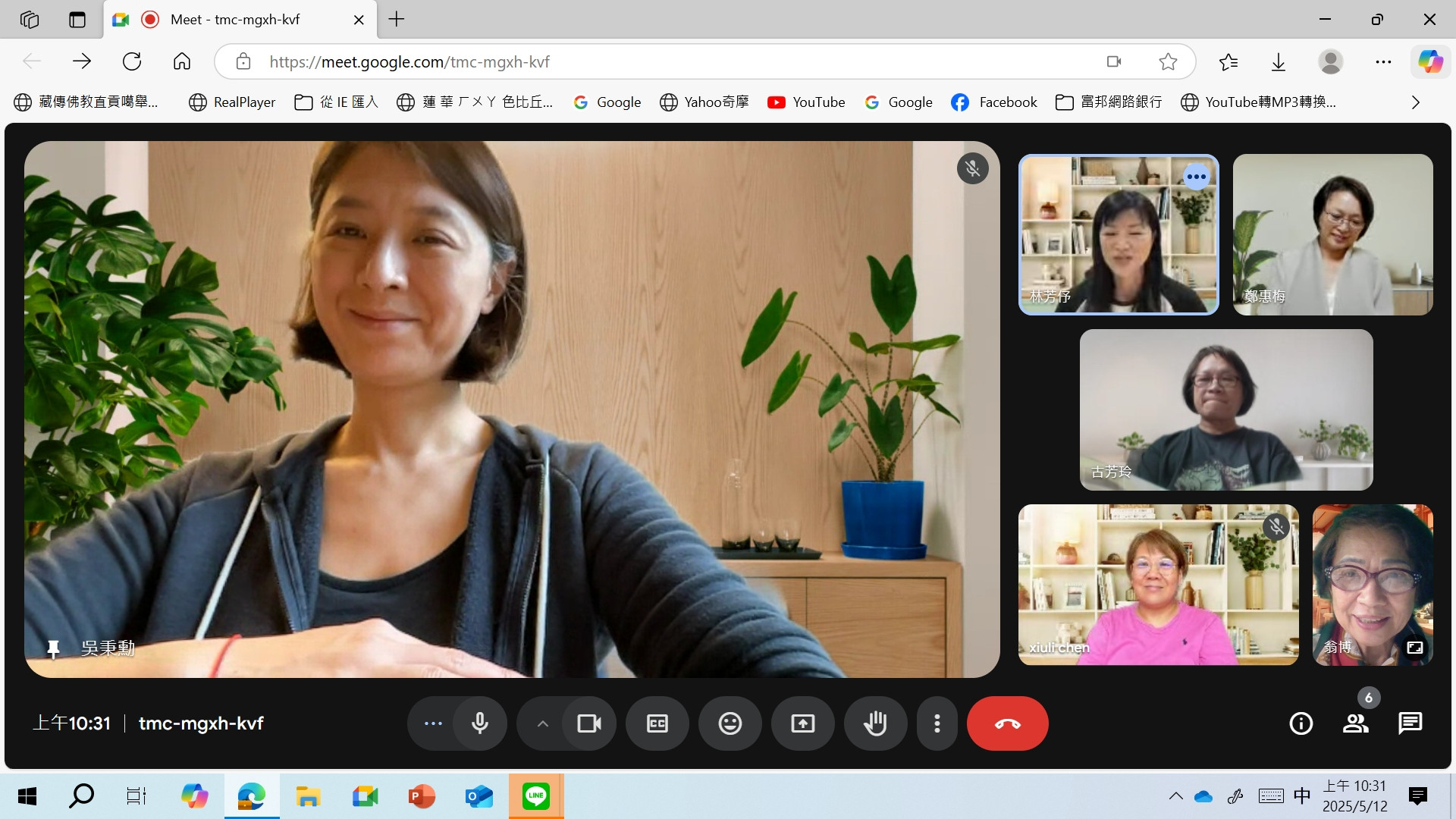Expand video settings chevron
Screen dimensions: 1456x819
[542, 723]
